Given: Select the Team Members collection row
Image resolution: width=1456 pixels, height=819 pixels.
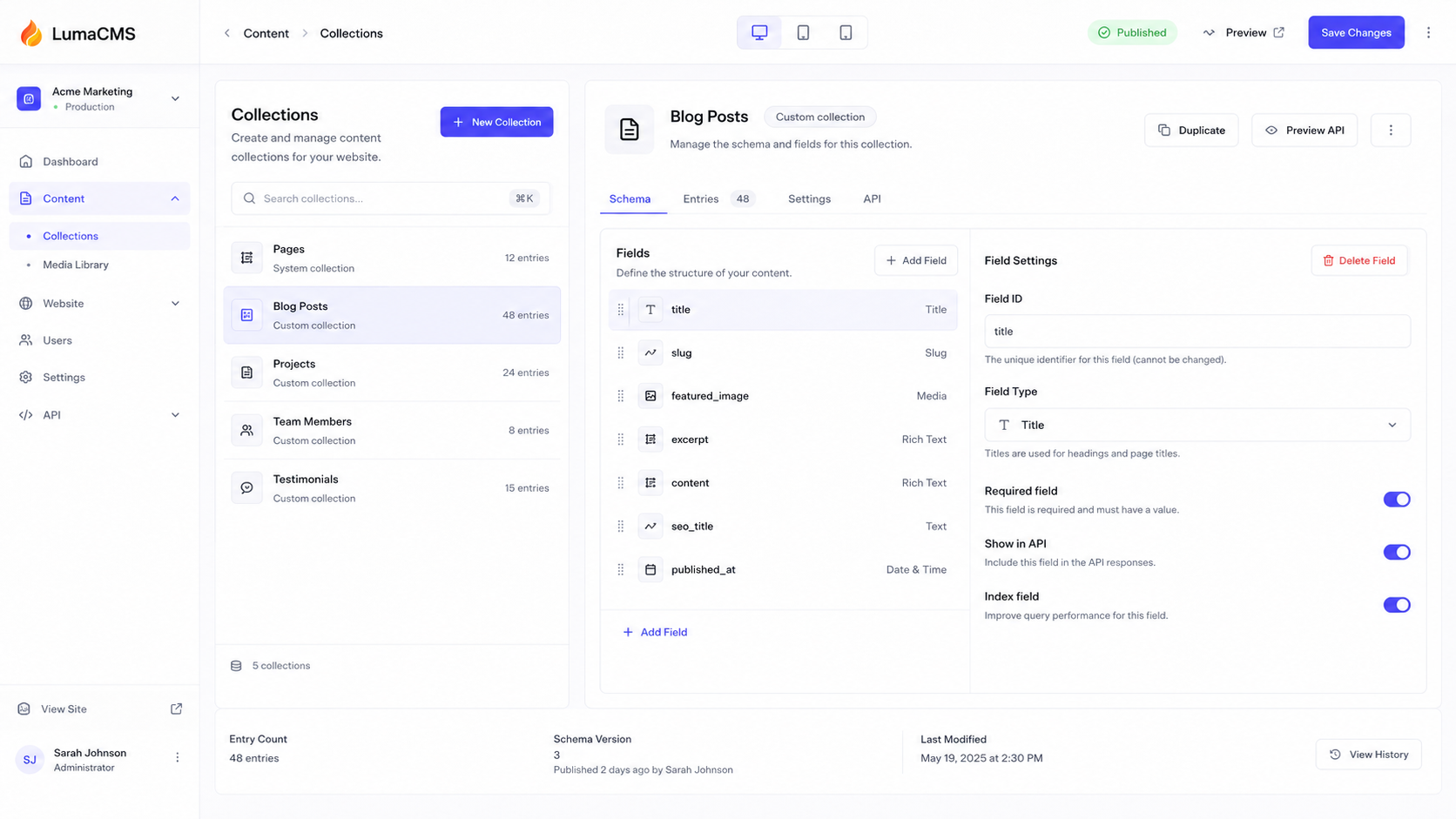Looking at the screenshot, I should pyautogui.click(x=392, y=430).
